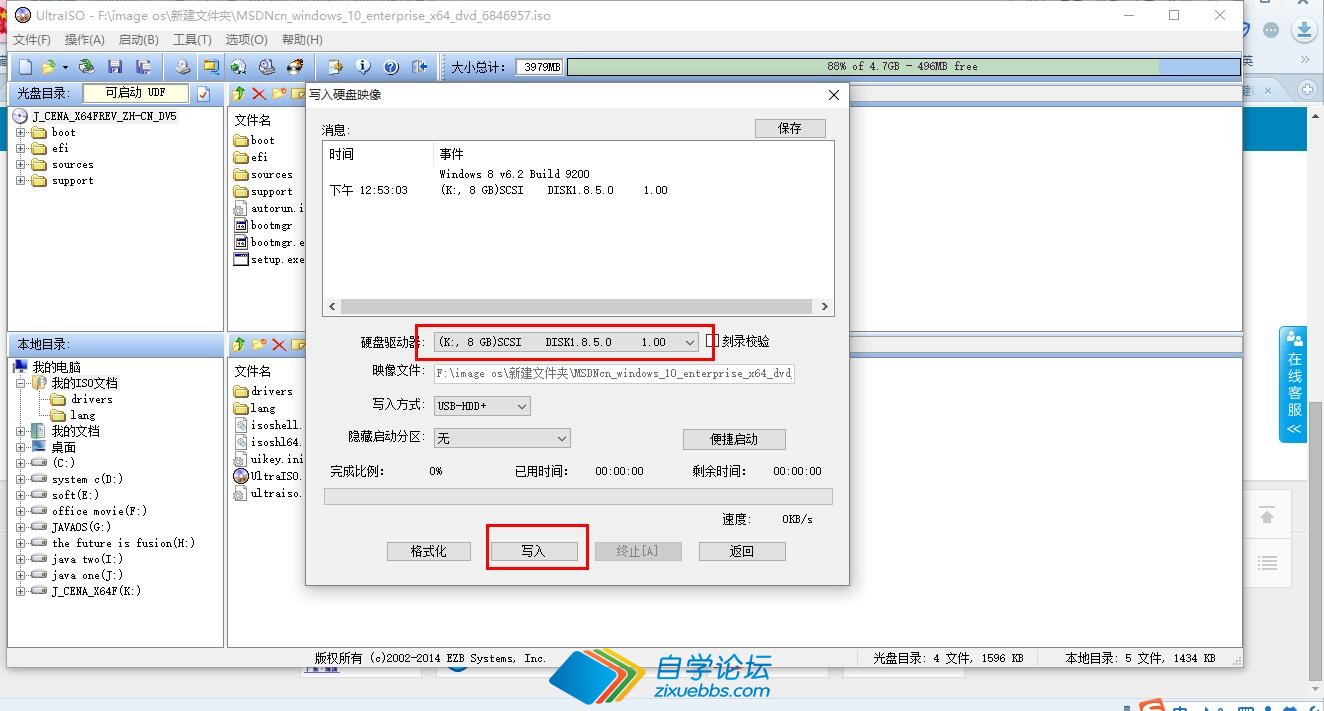1324x711 pixels.
Task: Close the 写入硬盘映像 dialog
Action: click(834, 95)
